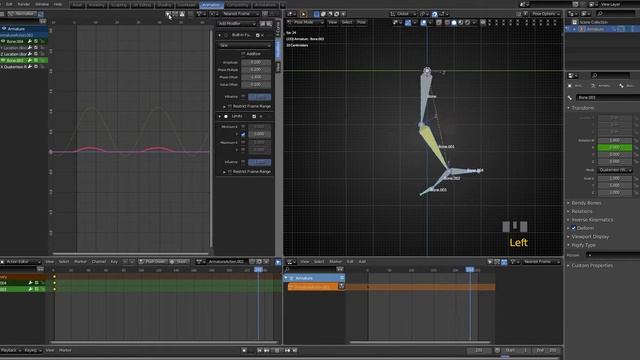Select solid viewport shading icon
Viewport: 640px width, 360px height.
point(453,22)
